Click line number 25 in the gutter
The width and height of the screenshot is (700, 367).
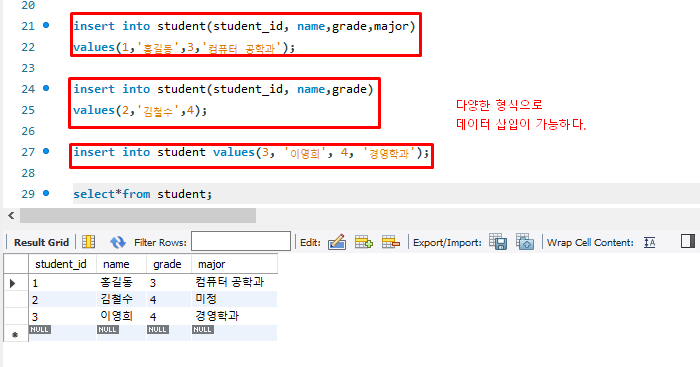click(28, 110)
